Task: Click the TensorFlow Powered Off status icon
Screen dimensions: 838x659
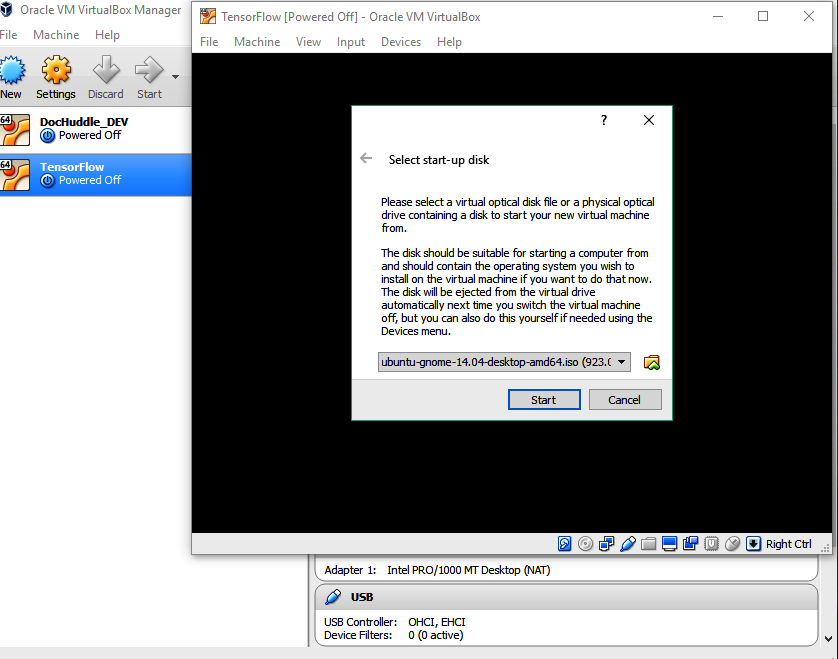Action: pos(48,181)
